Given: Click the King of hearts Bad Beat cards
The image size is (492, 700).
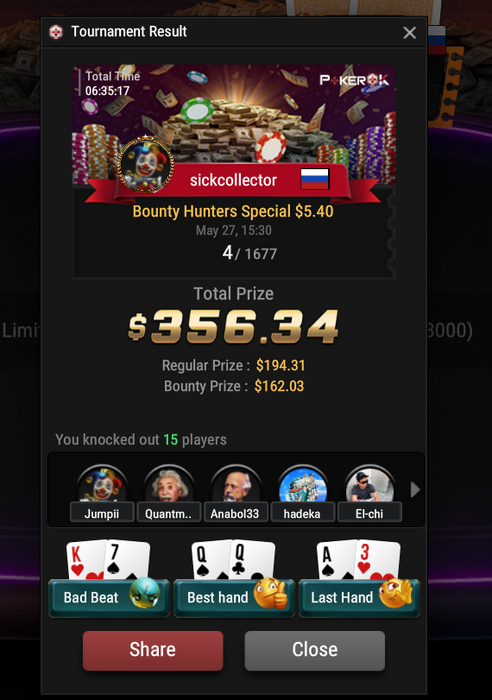Looking at the screenshot, I should tap(108, 559).
